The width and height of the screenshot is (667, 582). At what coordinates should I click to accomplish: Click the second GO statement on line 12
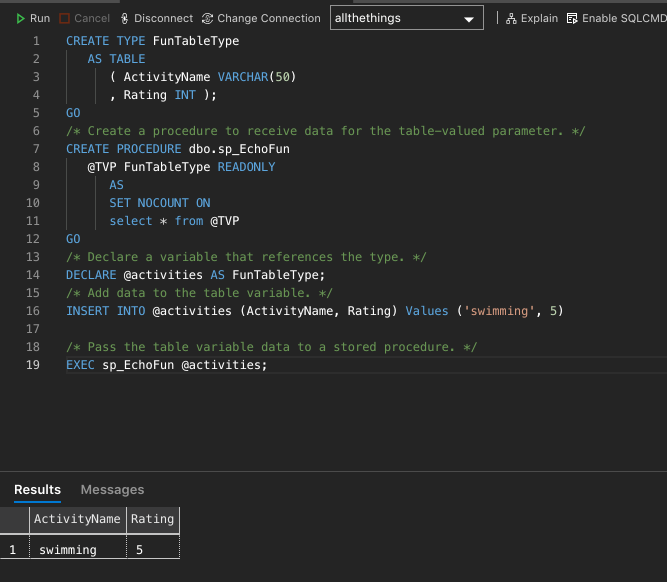[x=73, y=239]
